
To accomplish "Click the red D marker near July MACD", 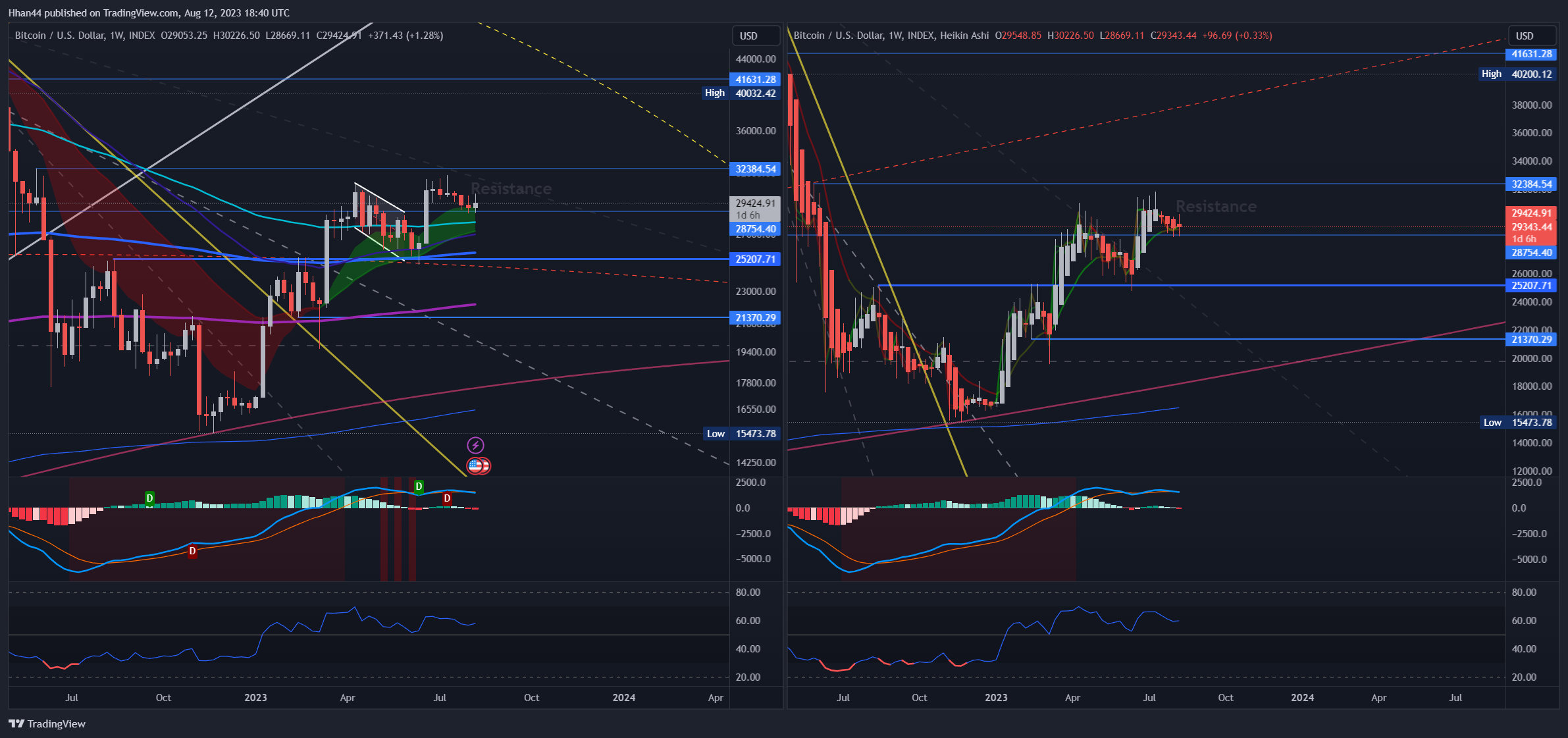I will [x=447, y=498].
